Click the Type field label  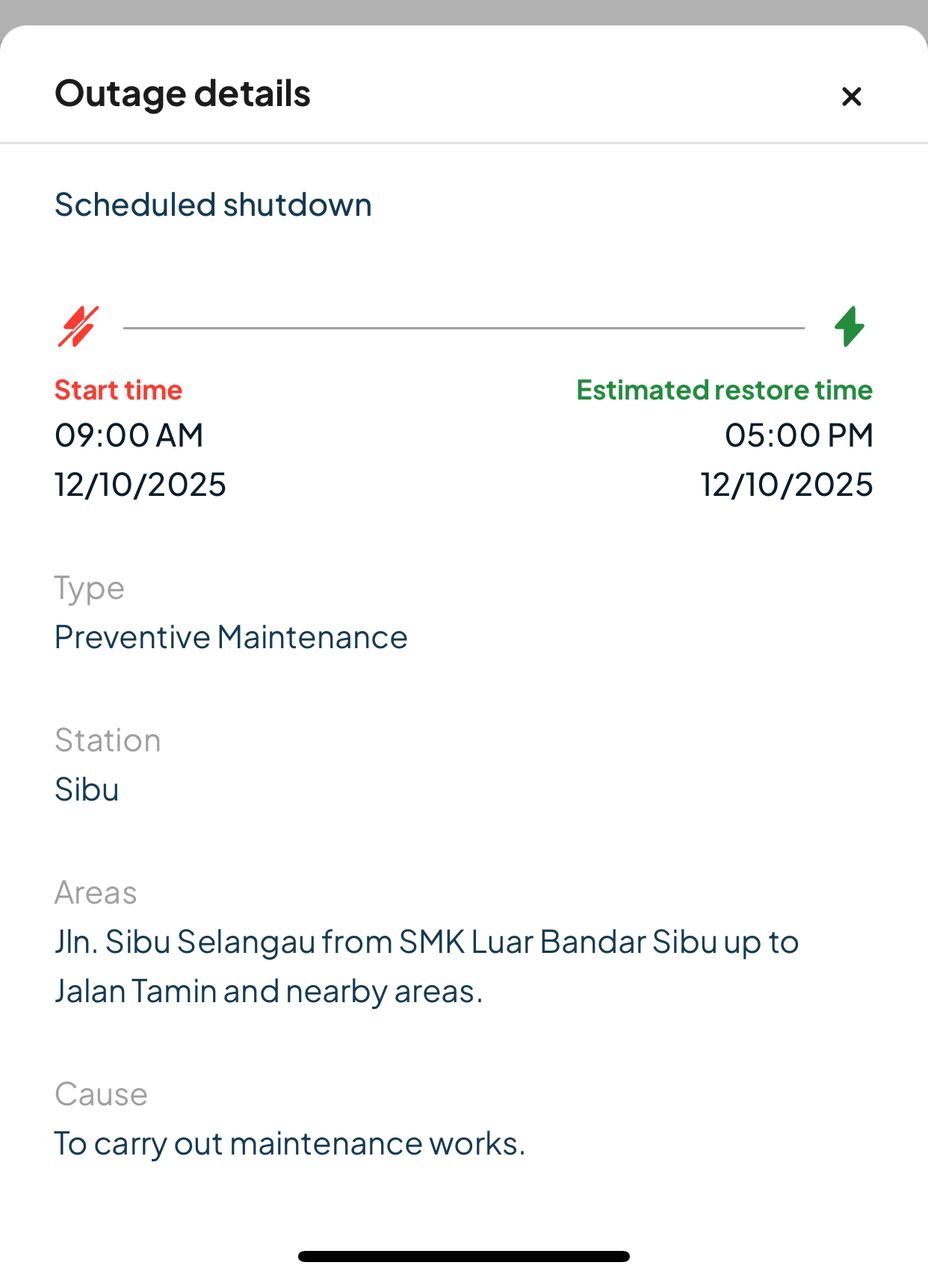click(x=89, y=588)
